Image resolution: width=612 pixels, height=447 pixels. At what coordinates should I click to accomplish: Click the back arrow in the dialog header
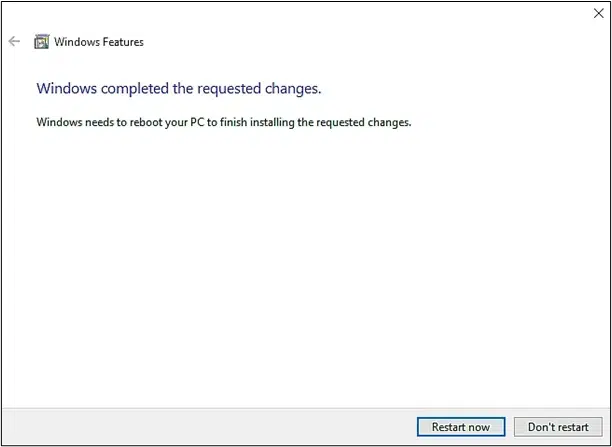tap(14, 41)
